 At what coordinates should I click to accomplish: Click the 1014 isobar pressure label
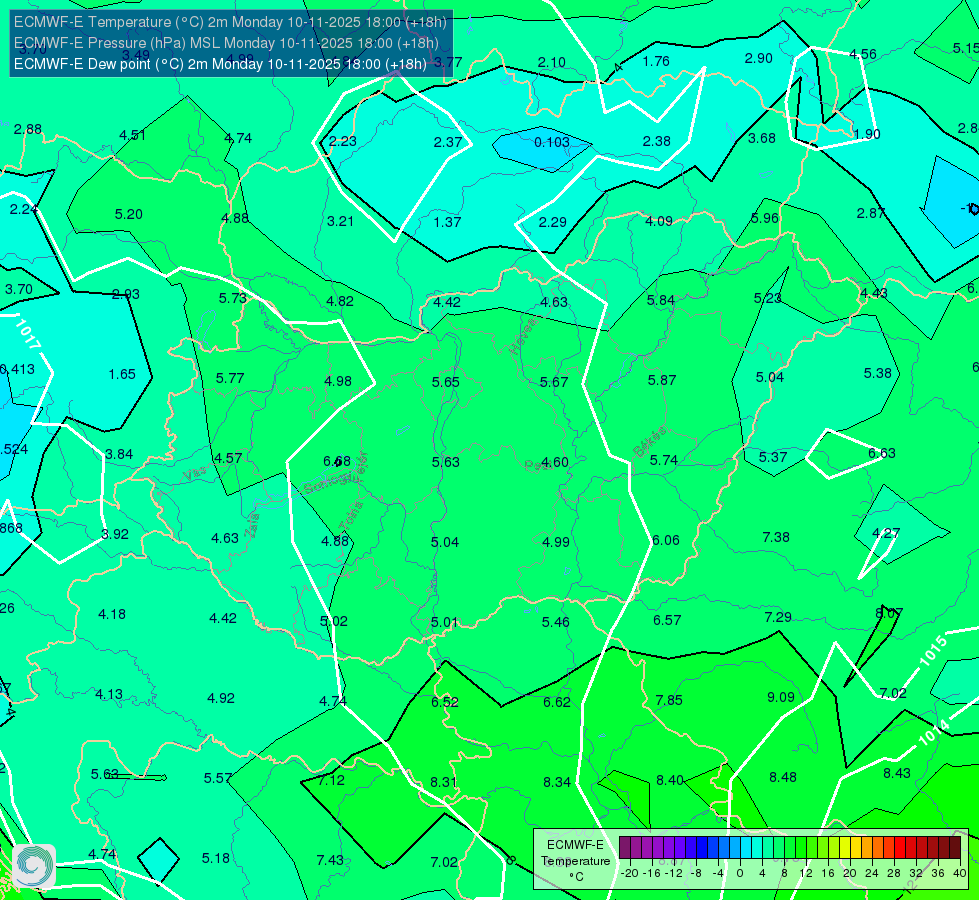pyautogui.click(x=935, y=732)
